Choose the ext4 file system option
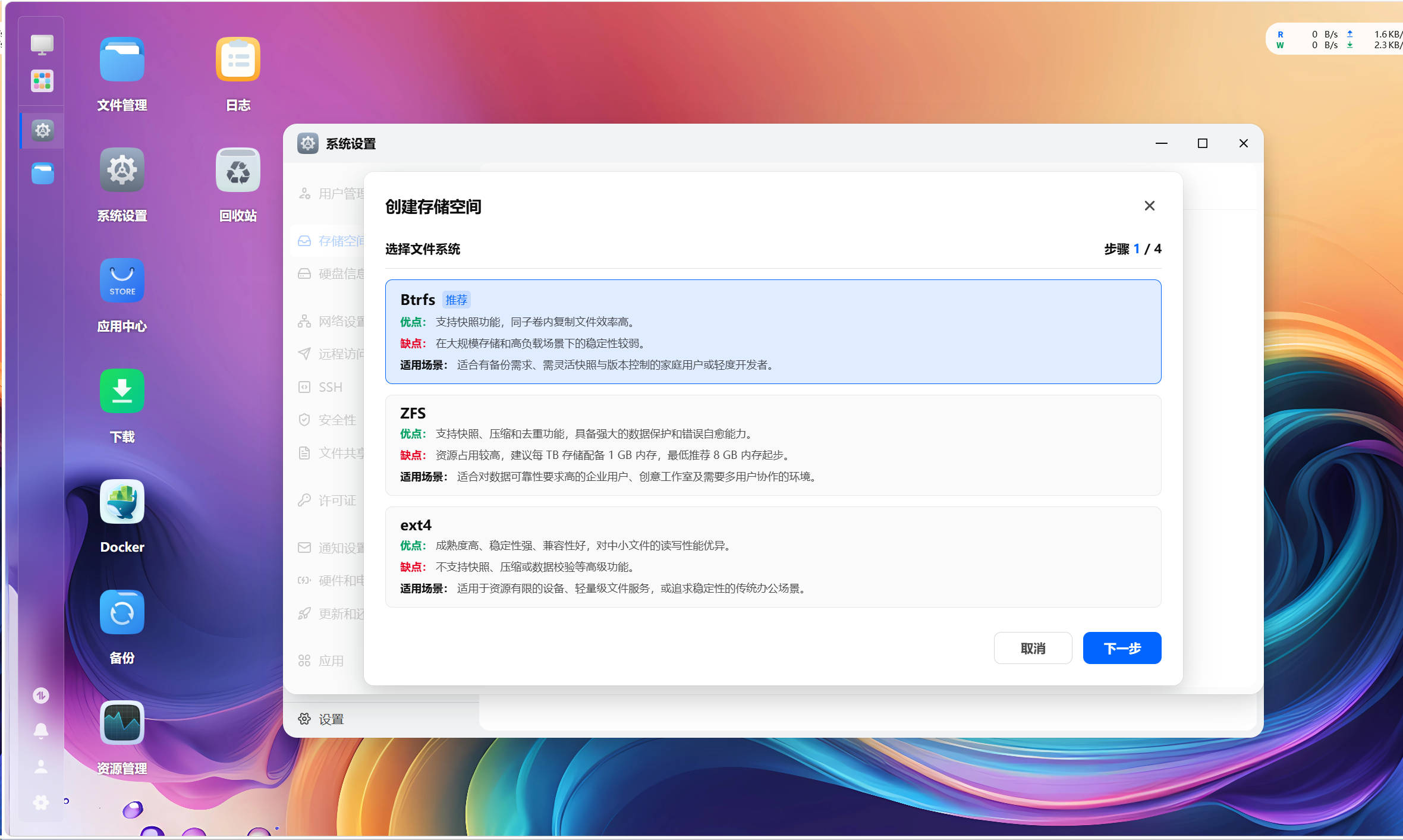Viewport: 1403px width, 840px height. (x=773, y=556)
